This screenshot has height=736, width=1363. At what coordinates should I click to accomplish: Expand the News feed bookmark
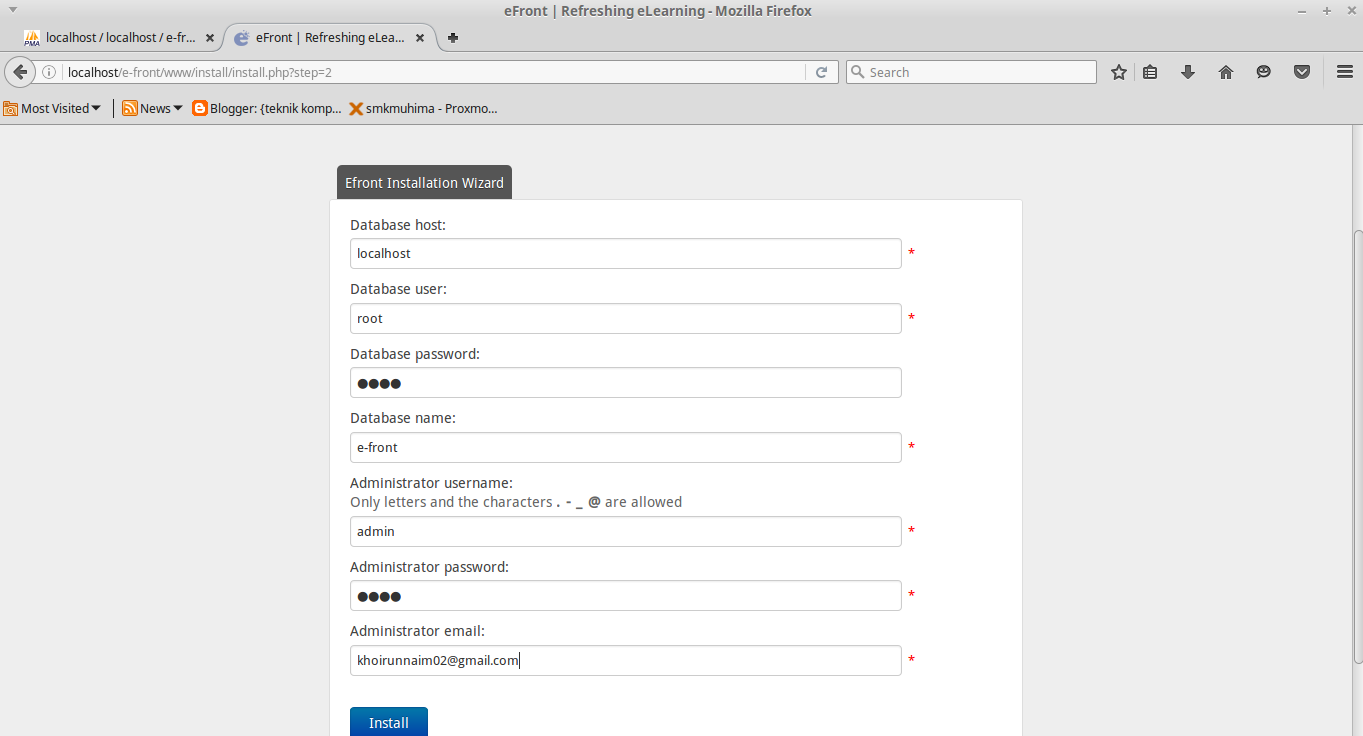coord(152,108)
